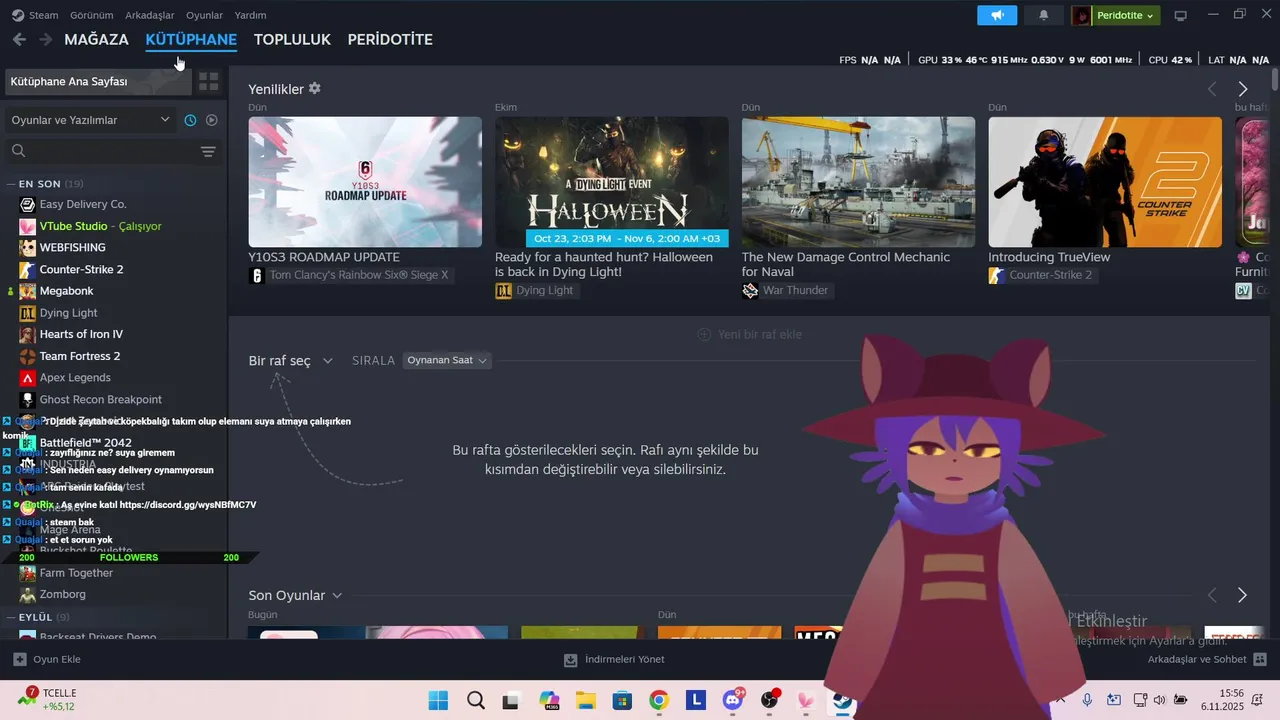Screen dimensions: 1280x720
Task: Change the Oynanan Saat sort dropdown
Action: [x=447, y=360]
